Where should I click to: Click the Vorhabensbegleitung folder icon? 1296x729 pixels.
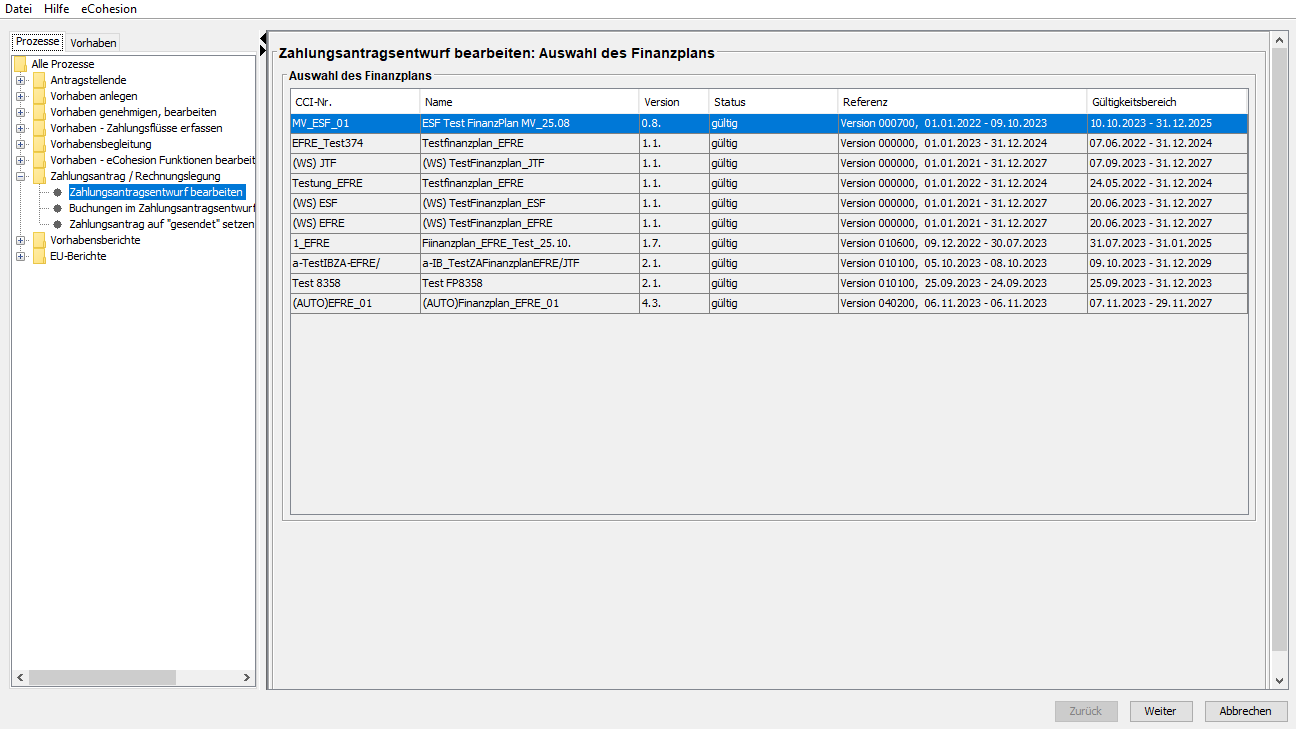click(39, 144)
